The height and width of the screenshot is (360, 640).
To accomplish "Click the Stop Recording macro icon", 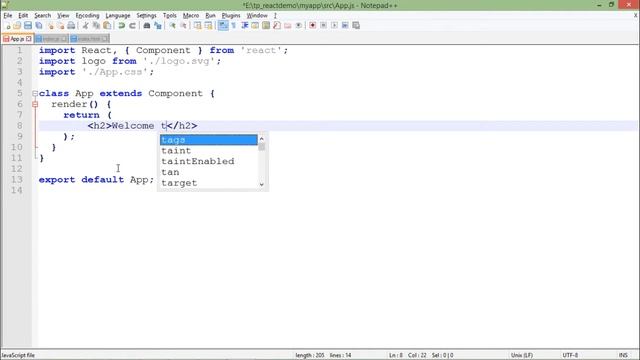I will coord(323,25).
